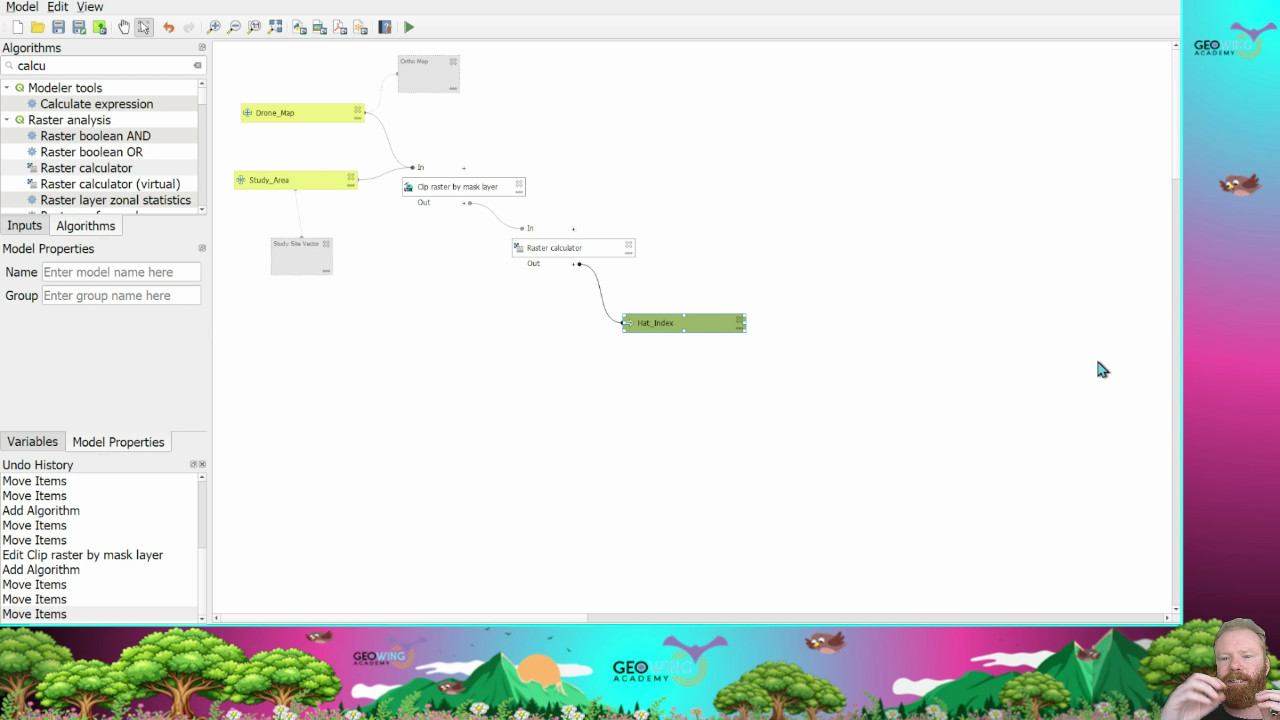Float the Undo History panel
This screenshot has height=720, width=1280.
point(194,465)
